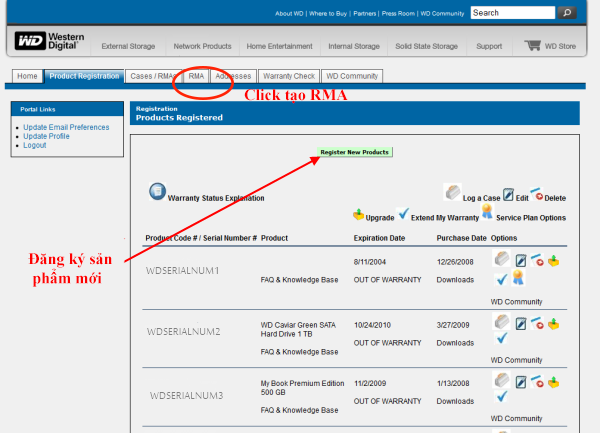Click WD Caviar Green SATA Hard Drive text

[x=298, y=330]
